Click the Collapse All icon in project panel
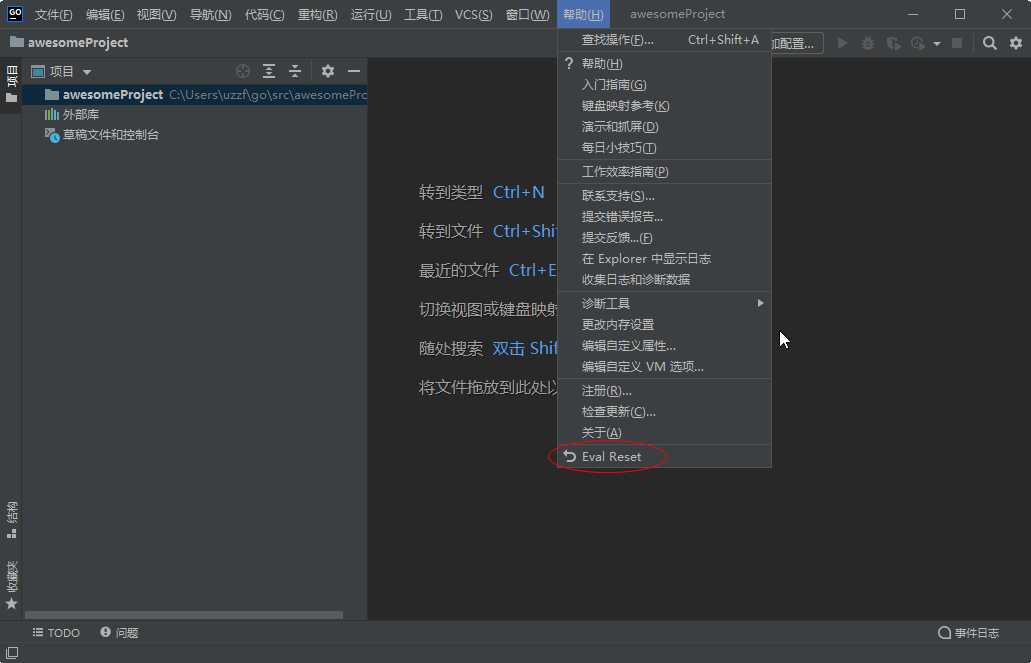 coord(295,71)
